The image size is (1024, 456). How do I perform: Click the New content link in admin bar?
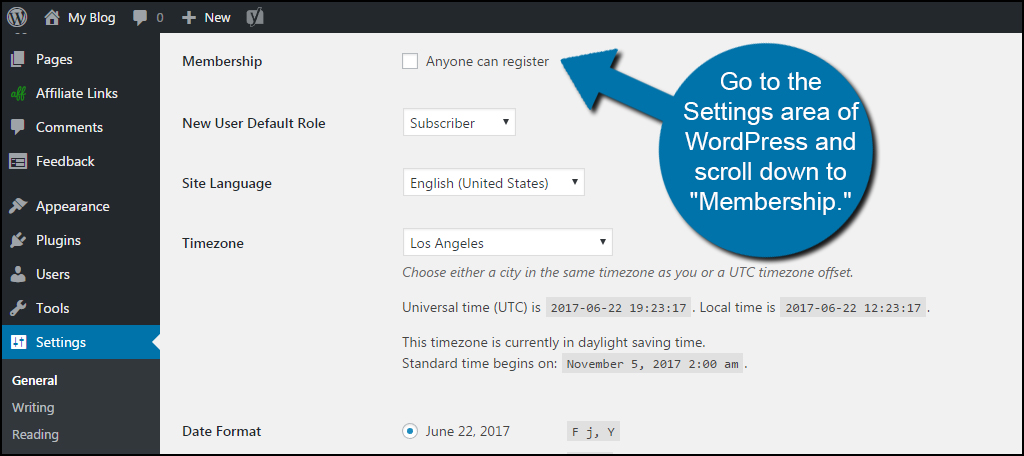point(217,18)
